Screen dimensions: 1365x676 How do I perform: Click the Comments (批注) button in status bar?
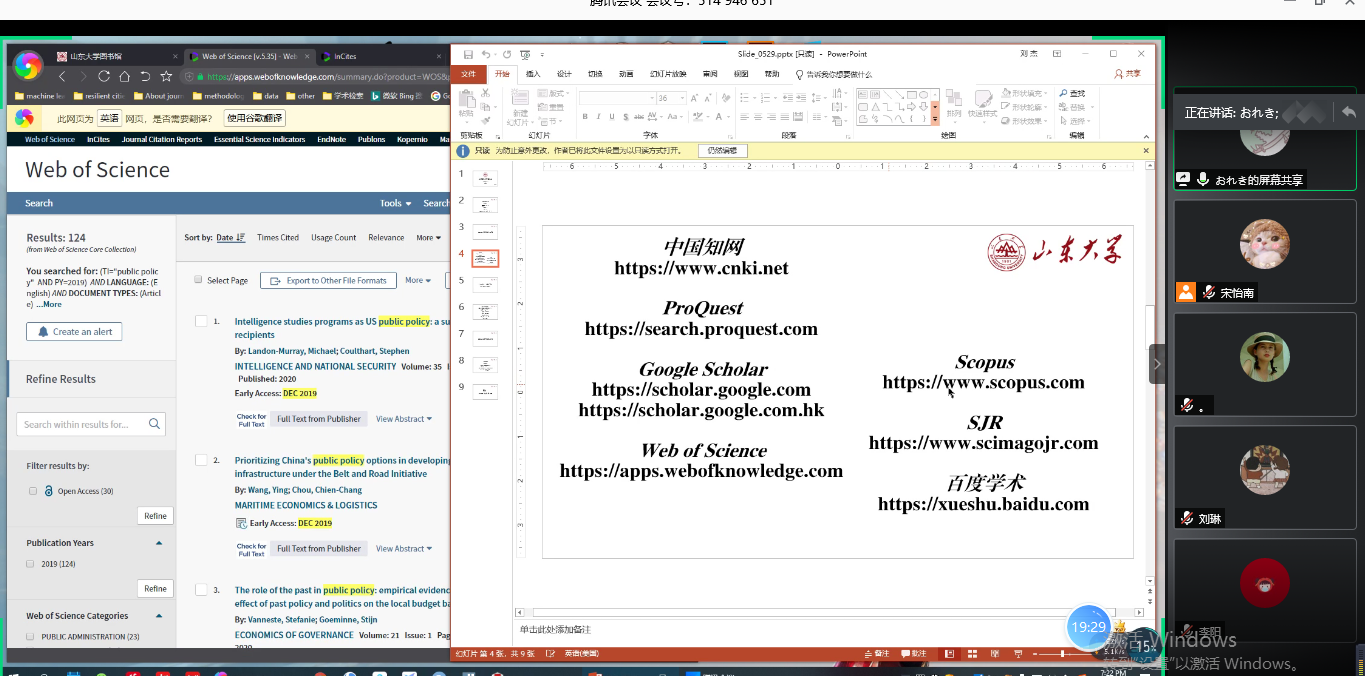click(913, 654)
